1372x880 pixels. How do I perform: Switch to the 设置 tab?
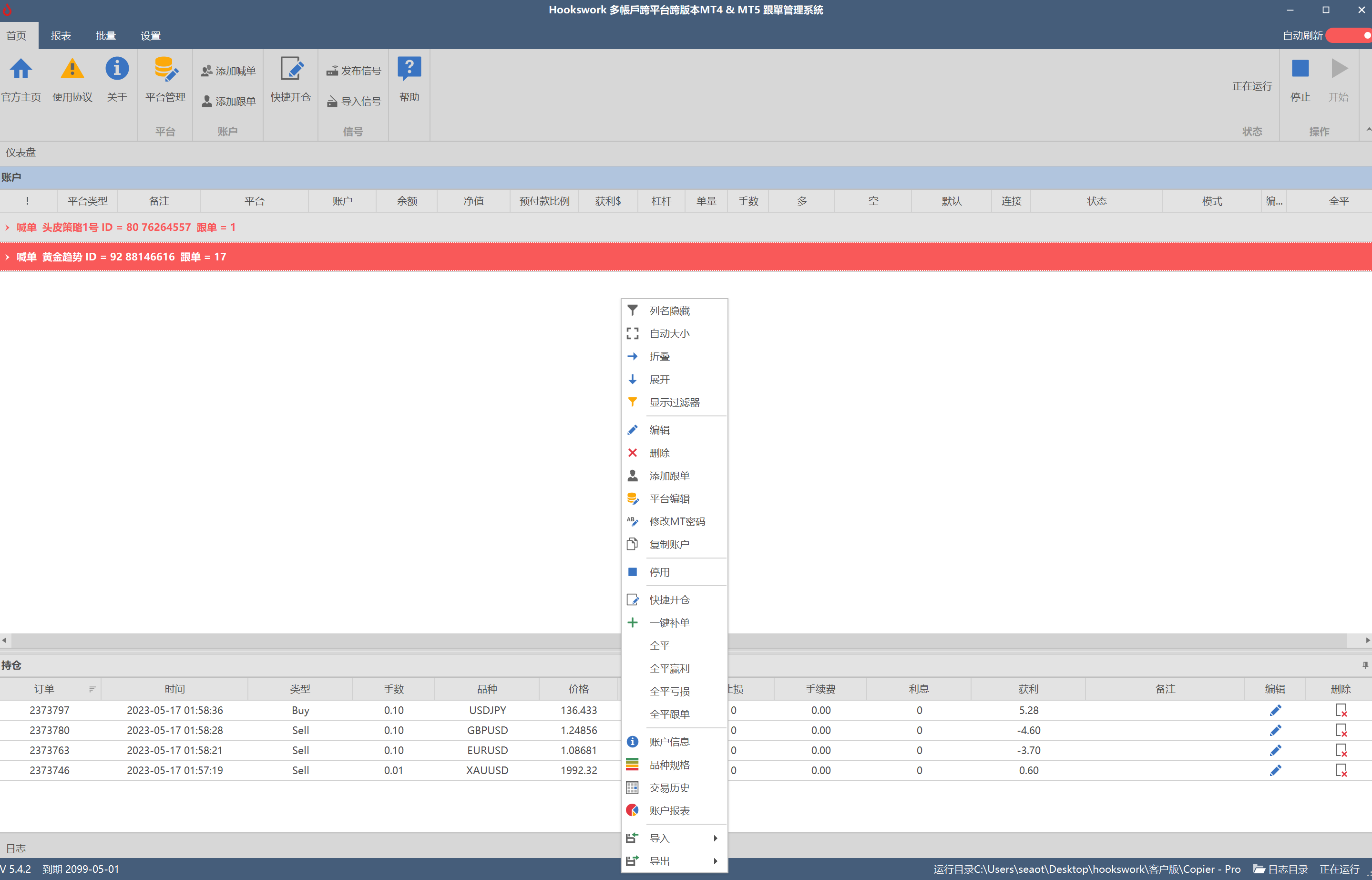[151, 35]
